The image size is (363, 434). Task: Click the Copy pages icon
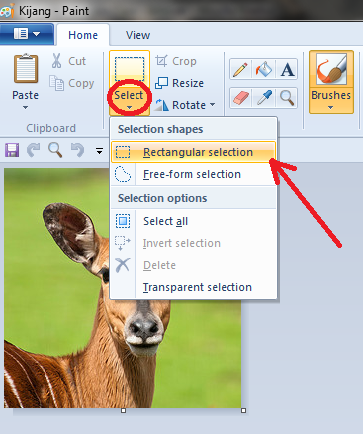click(x=56, y=83)
